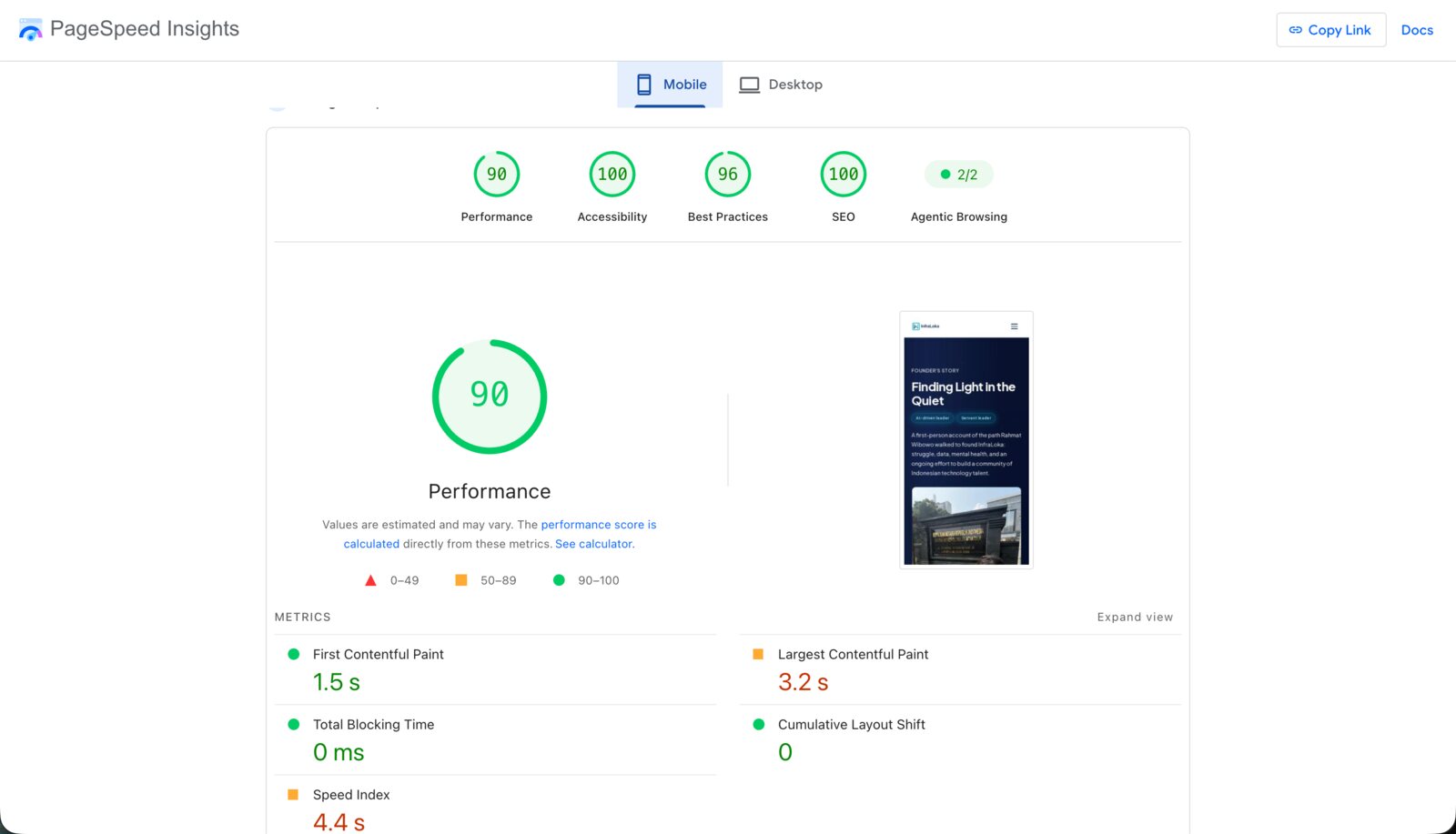The height and width of the screenshot is (834, 1456).
Task: Click the Agentic Browsing label
Action: coord(959,216)
